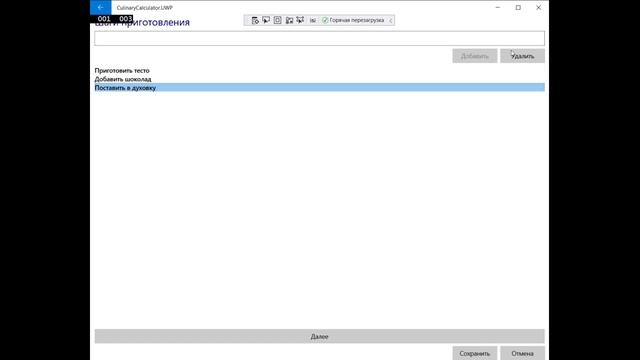Select the step Добавить шоколад
The width and height of the screenshot is (640, 360).
pos(319,79)
